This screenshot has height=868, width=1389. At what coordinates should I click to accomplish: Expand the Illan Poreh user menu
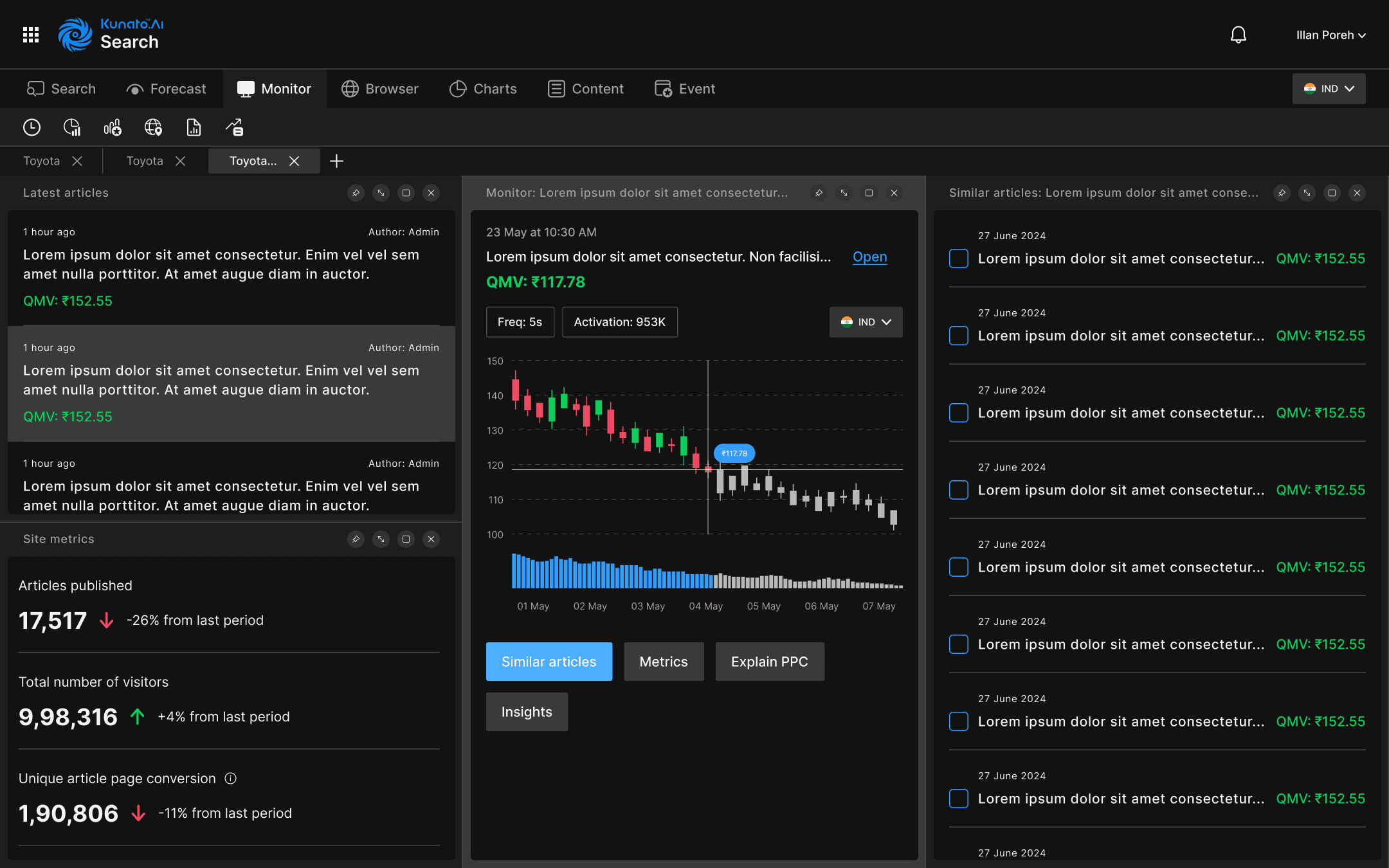click(x=1330, y=35)
